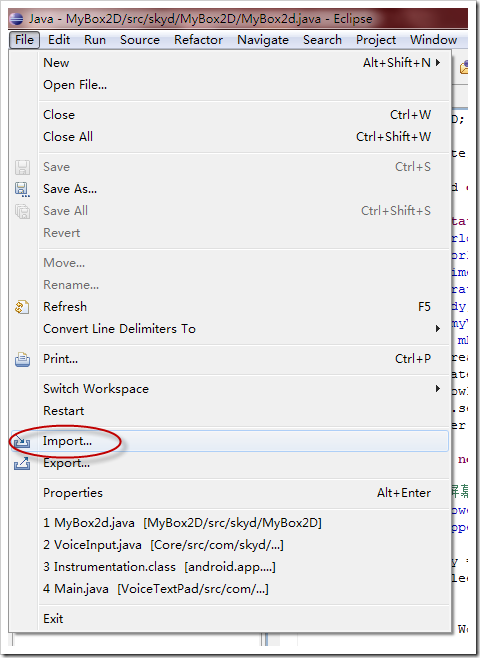The height and width of the screenshot is (658, 480).
Task: Click the Export icon in File menu
Action: (22, 463)
